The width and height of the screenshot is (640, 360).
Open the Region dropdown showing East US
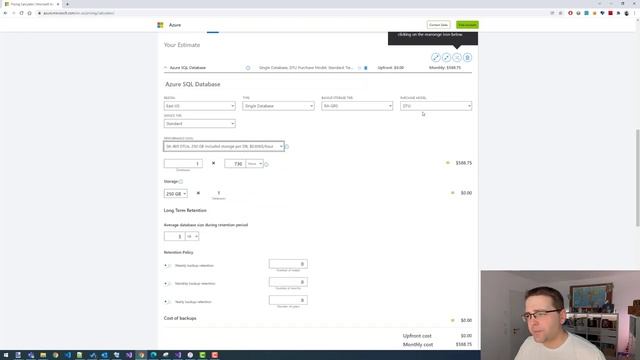click(200, 106)
